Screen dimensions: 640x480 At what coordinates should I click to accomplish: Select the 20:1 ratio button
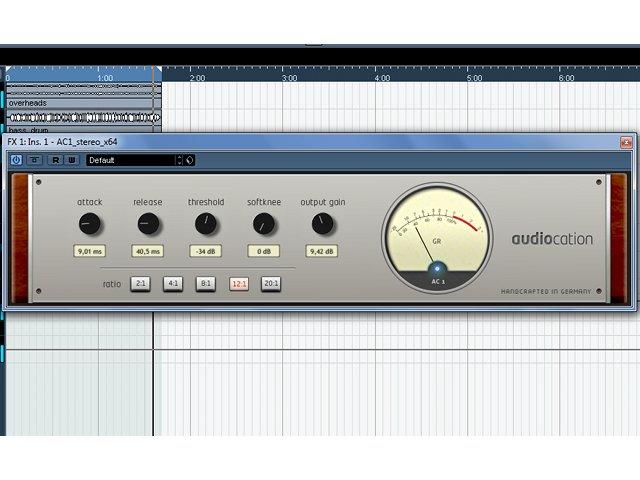tap(271, 283)
